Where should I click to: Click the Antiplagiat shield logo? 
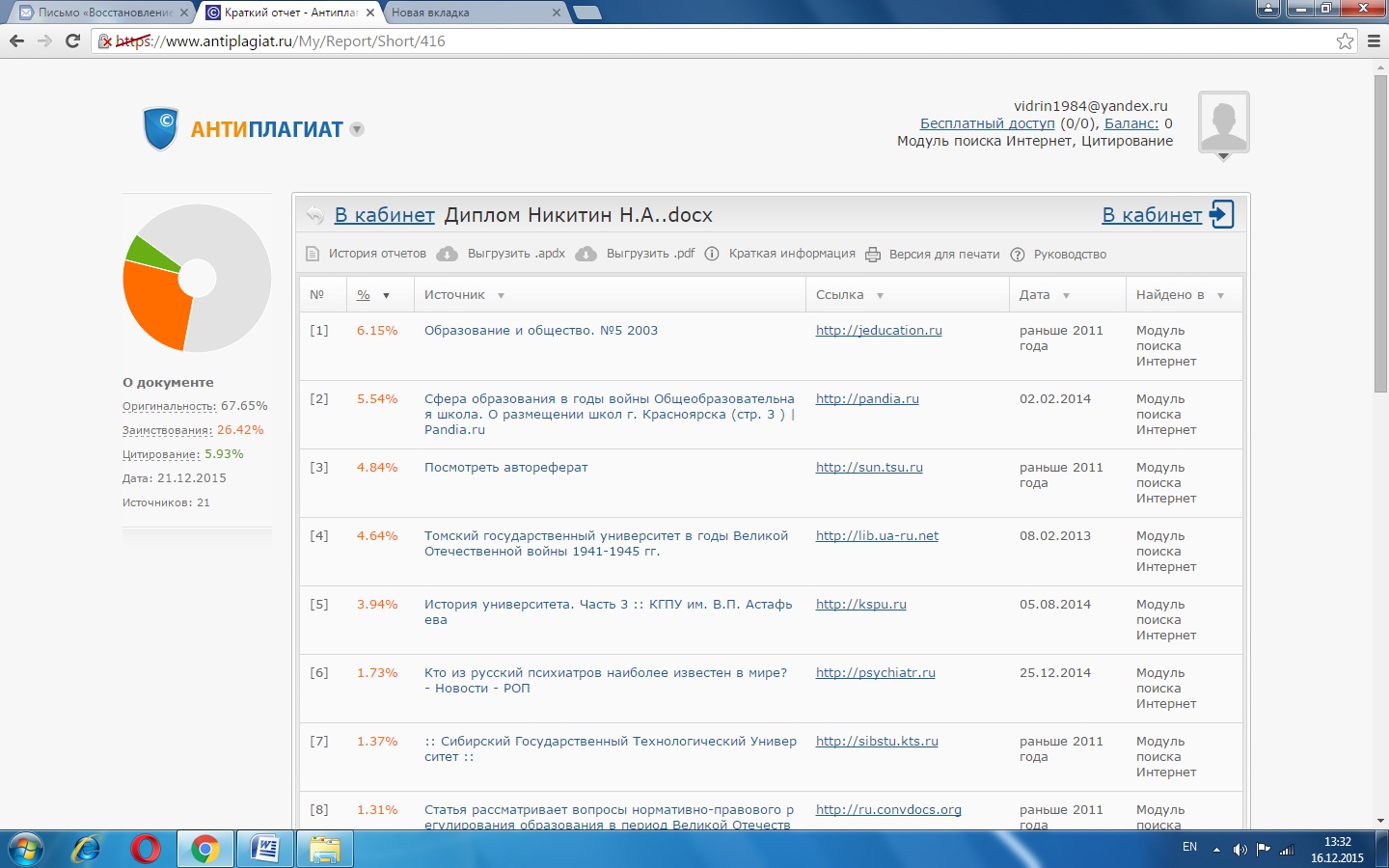point(161,129)
